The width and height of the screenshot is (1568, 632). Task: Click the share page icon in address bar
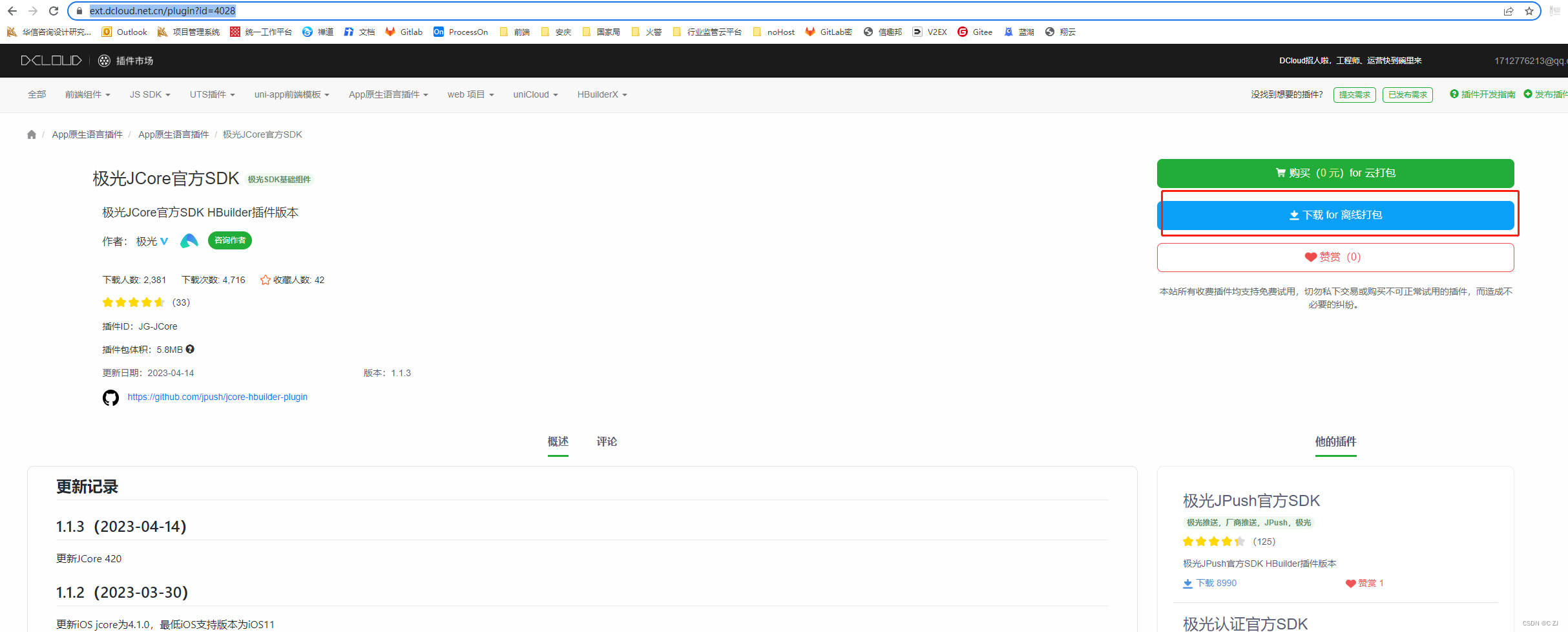1509,11
